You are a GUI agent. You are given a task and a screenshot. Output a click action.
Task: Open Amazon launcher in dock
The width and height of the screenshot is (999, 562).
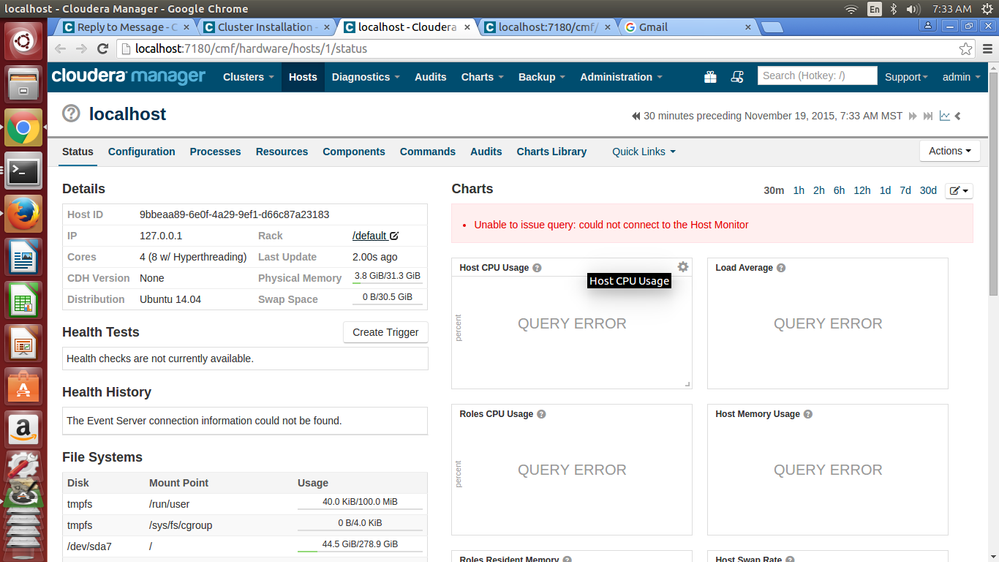click(x=23, y=429)
